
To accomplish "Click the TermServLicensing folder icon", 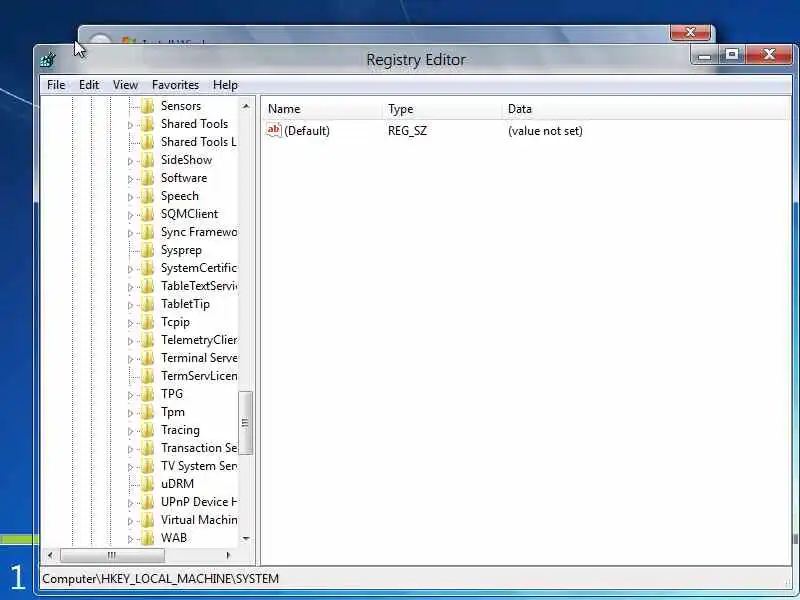I will [x=147, y=376].
